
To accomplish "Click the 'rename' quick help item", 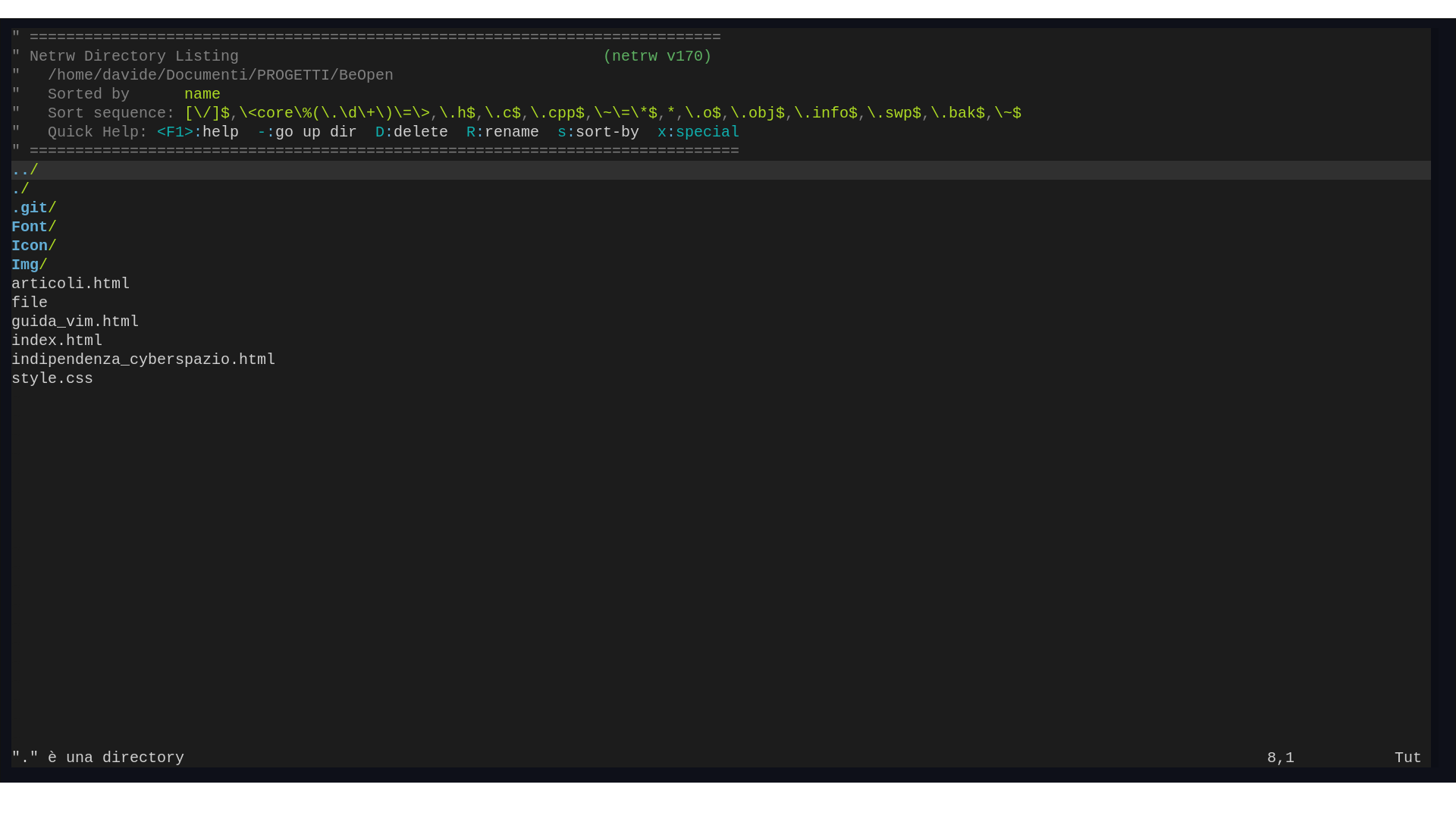I will point(511,132).
